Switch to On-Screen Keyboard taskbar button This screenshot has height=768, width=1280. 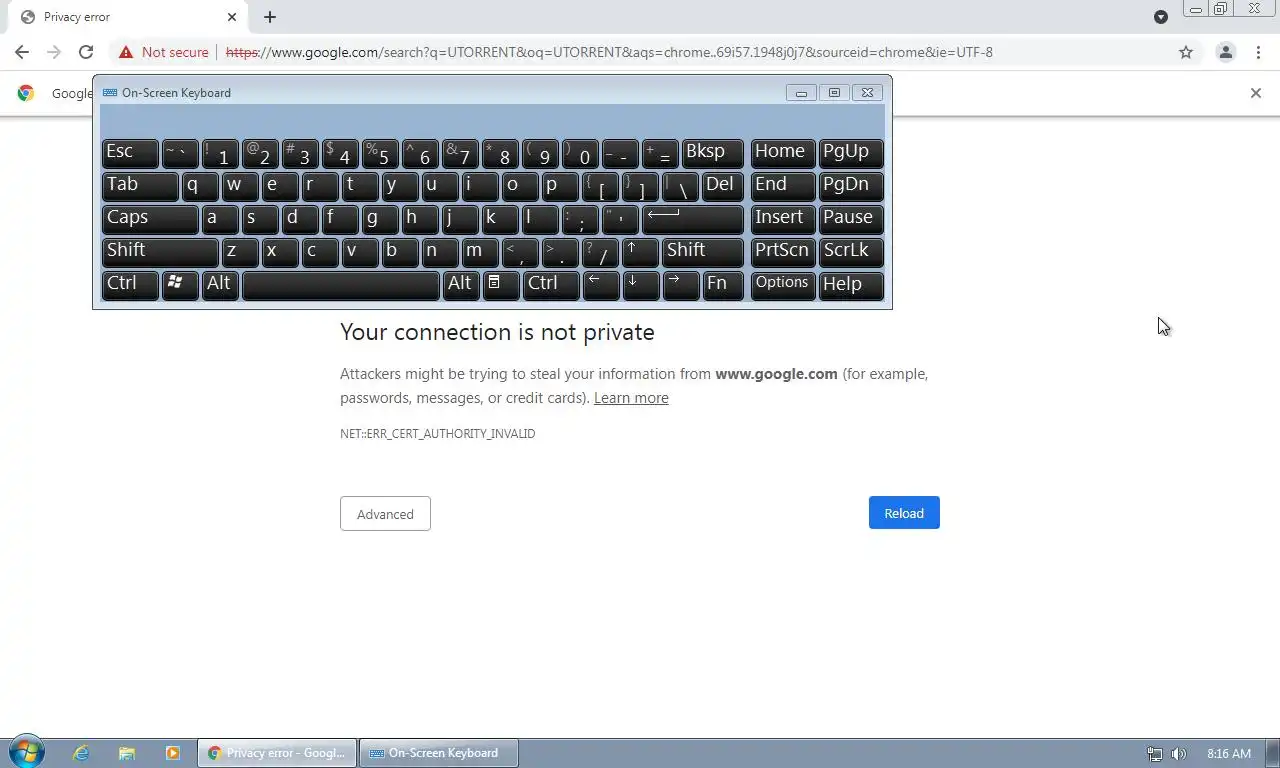[x=439, y=753]
